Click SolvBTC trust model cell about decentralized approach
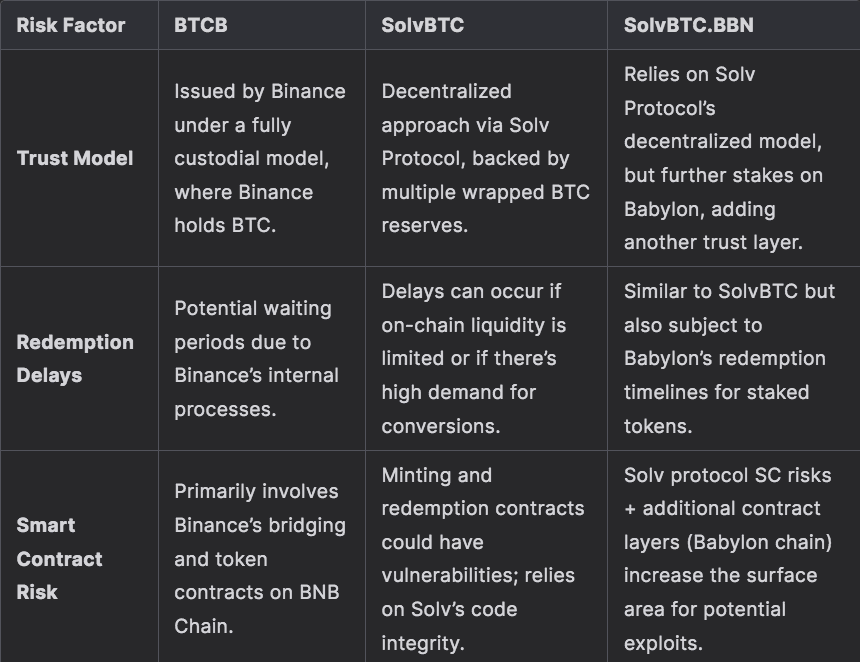 [x=484, y=158]
